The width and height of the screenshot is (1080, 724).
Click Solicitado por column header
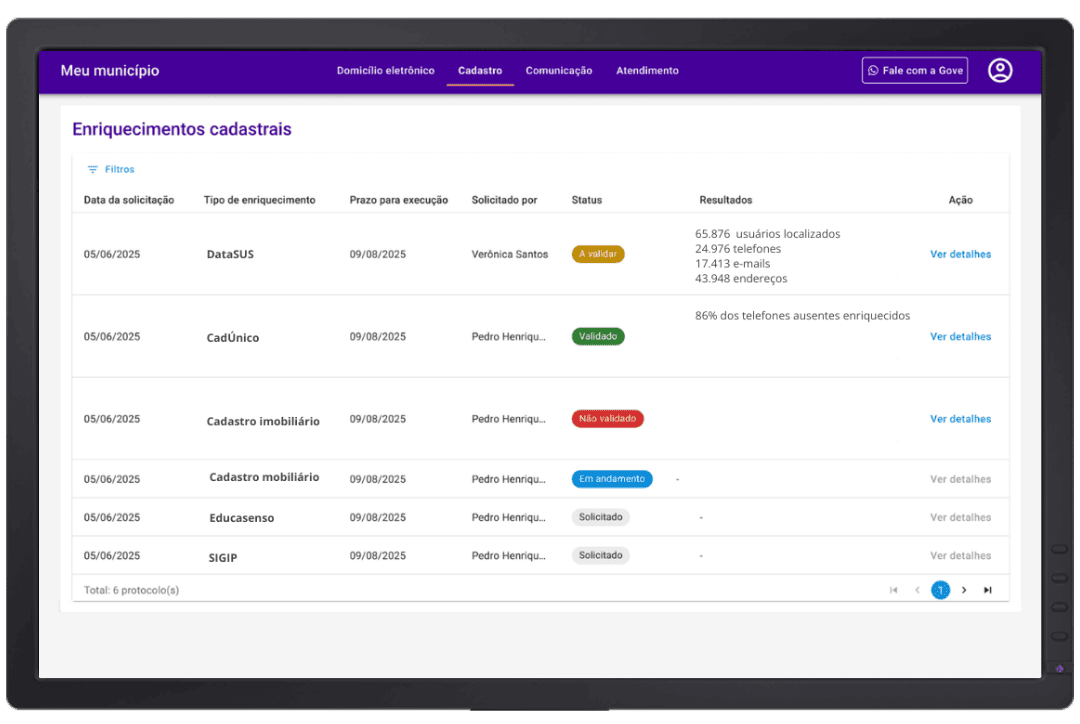click(504, 200)
